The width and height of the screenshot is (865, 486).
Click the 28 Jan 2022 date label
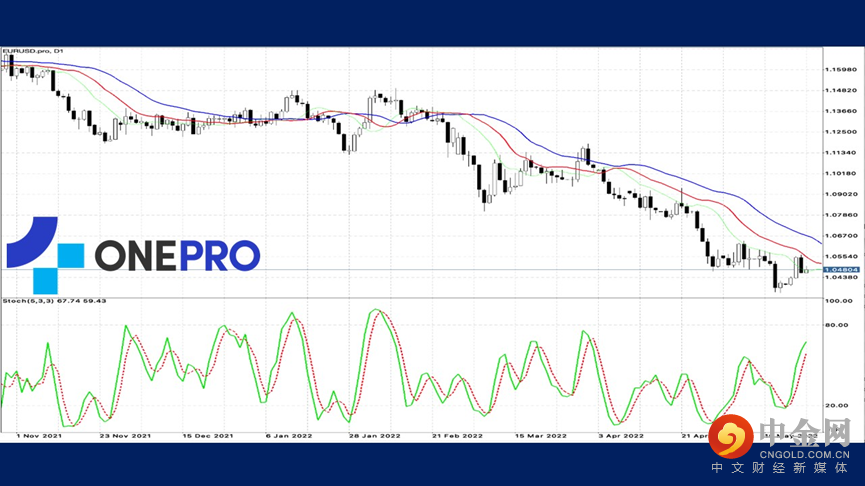pos(375,436)
